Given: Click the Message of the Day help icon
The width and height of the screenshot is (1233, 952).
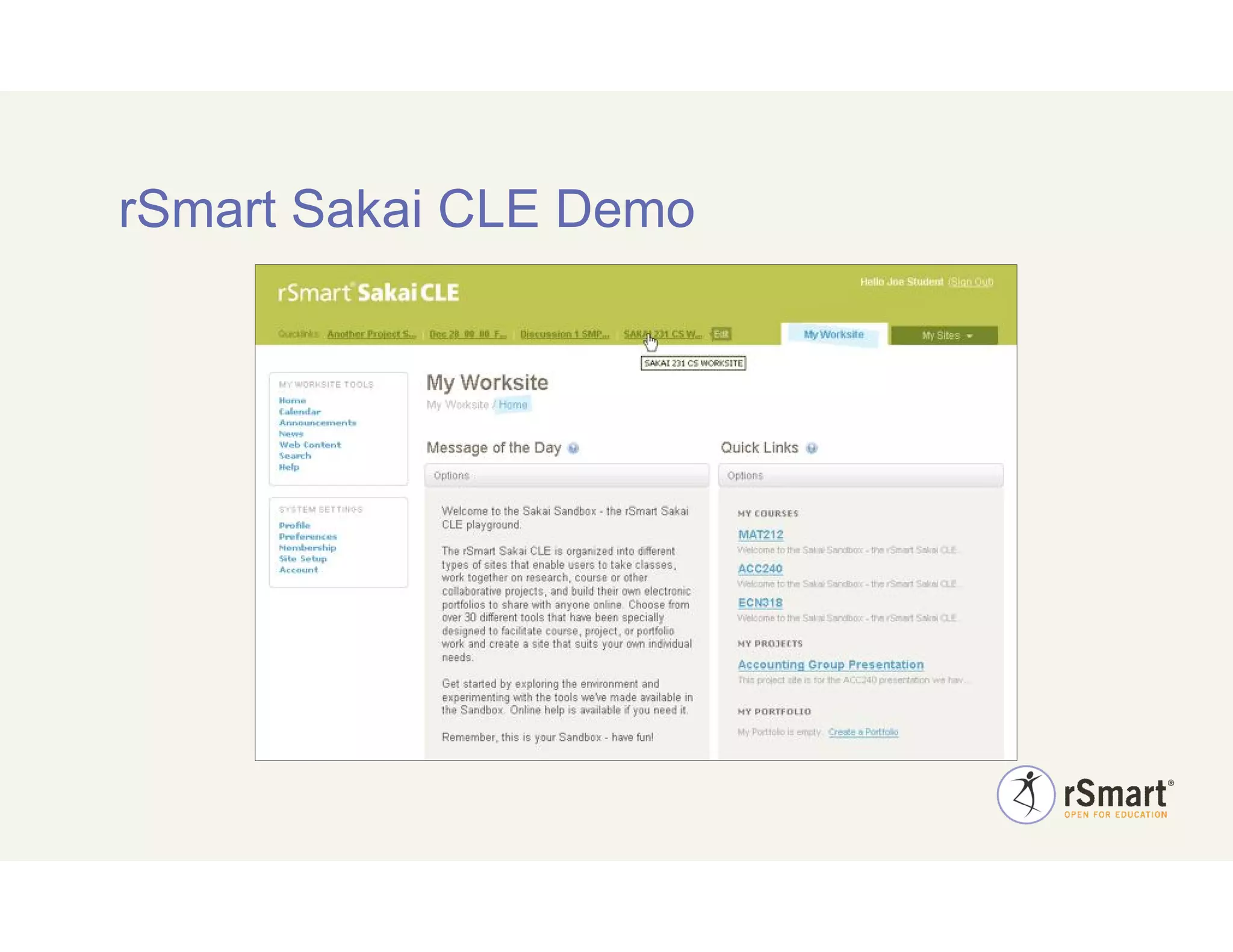Looking at the screenshot, I should point(573,448).
